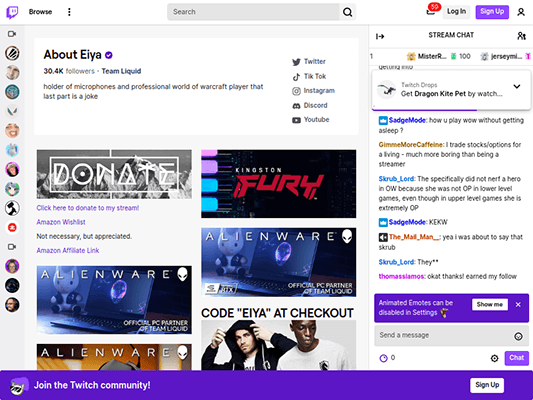Viewport: 533px width, 400px height.
Task: Open the user profile icon menu
Action: coord(521,12)
